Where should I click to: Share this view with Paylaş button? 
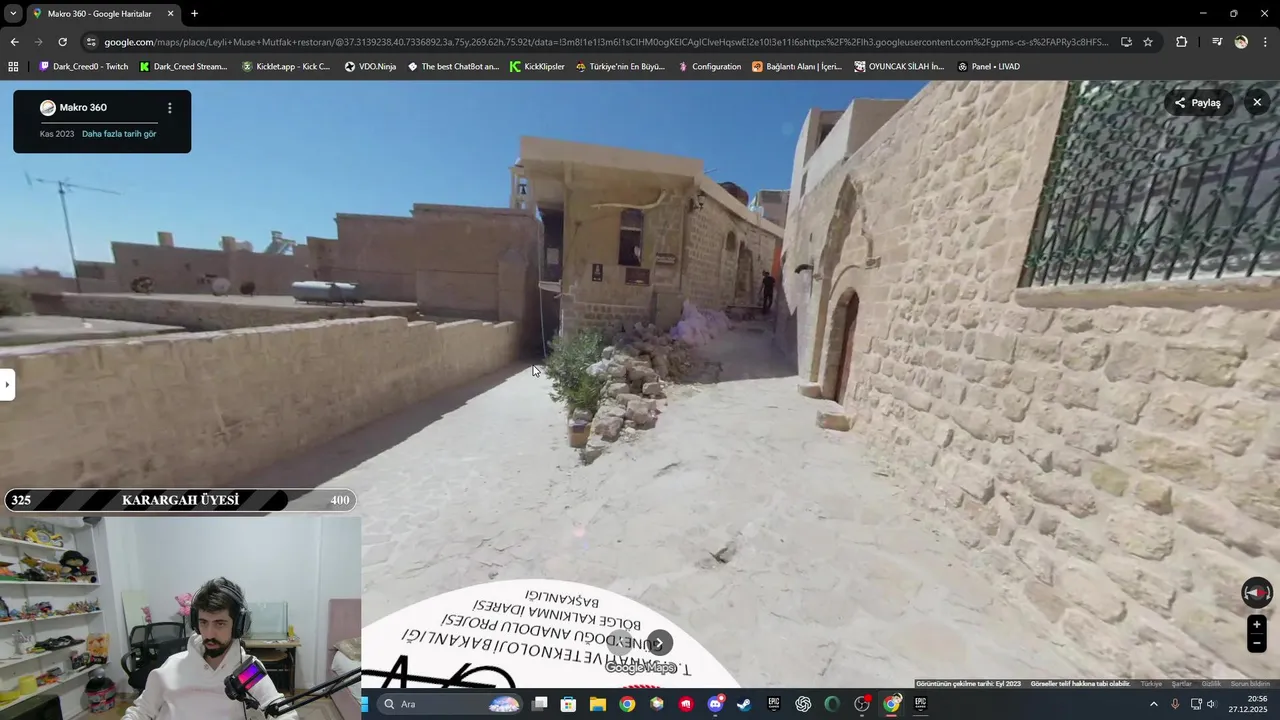coord(1198,103)
